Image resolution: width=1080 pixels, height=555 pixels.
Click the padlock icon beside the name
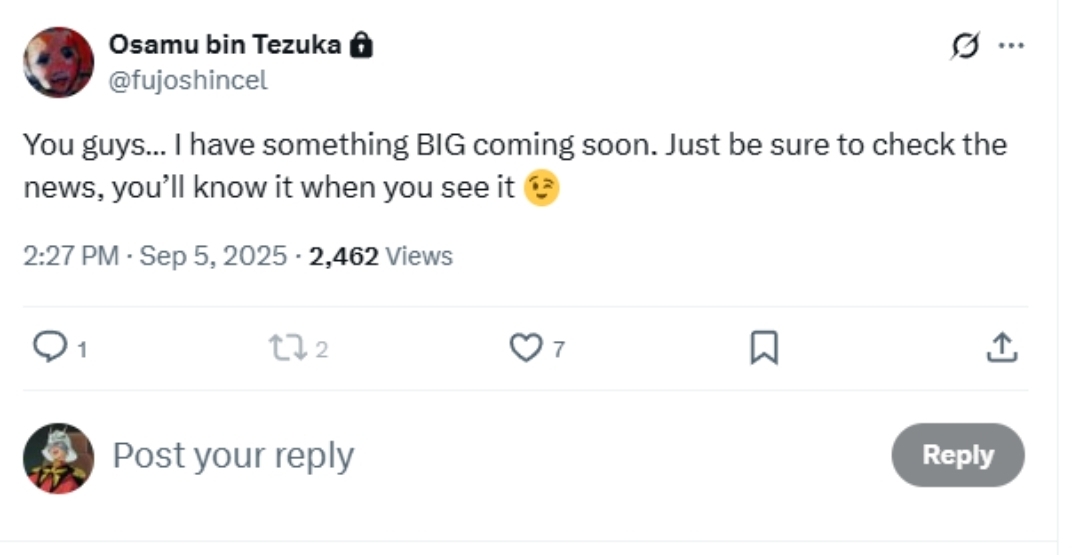click(362, 45)
